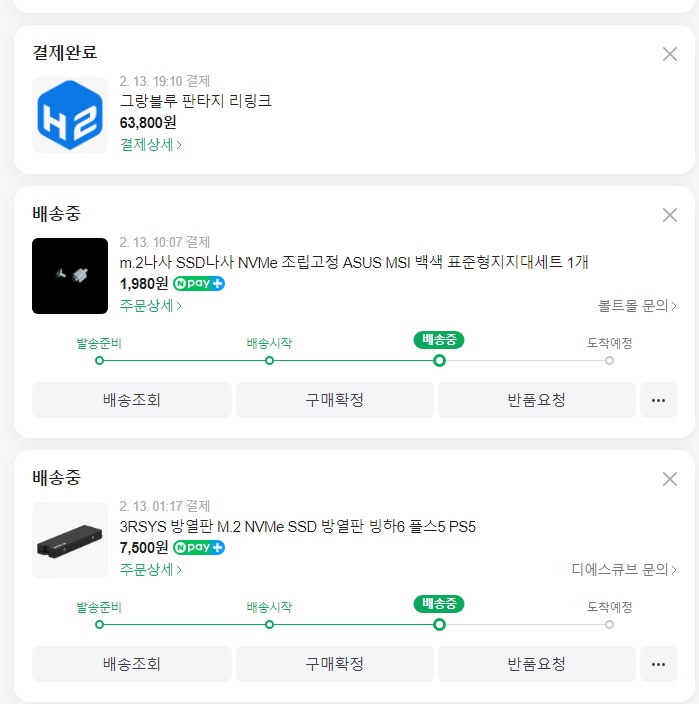The width and height of the screenshot is (699, 704).
Task: Dismiss the 결제완료 order card
Action: (670, 54)
